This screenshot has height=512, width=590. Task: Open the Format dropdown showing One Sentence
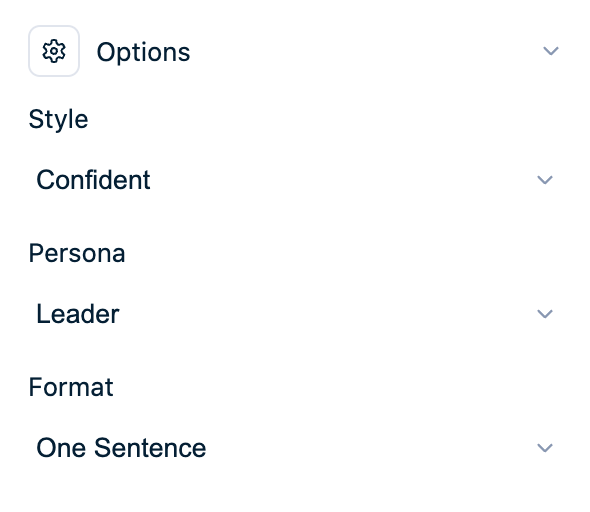tap(295, 448)
